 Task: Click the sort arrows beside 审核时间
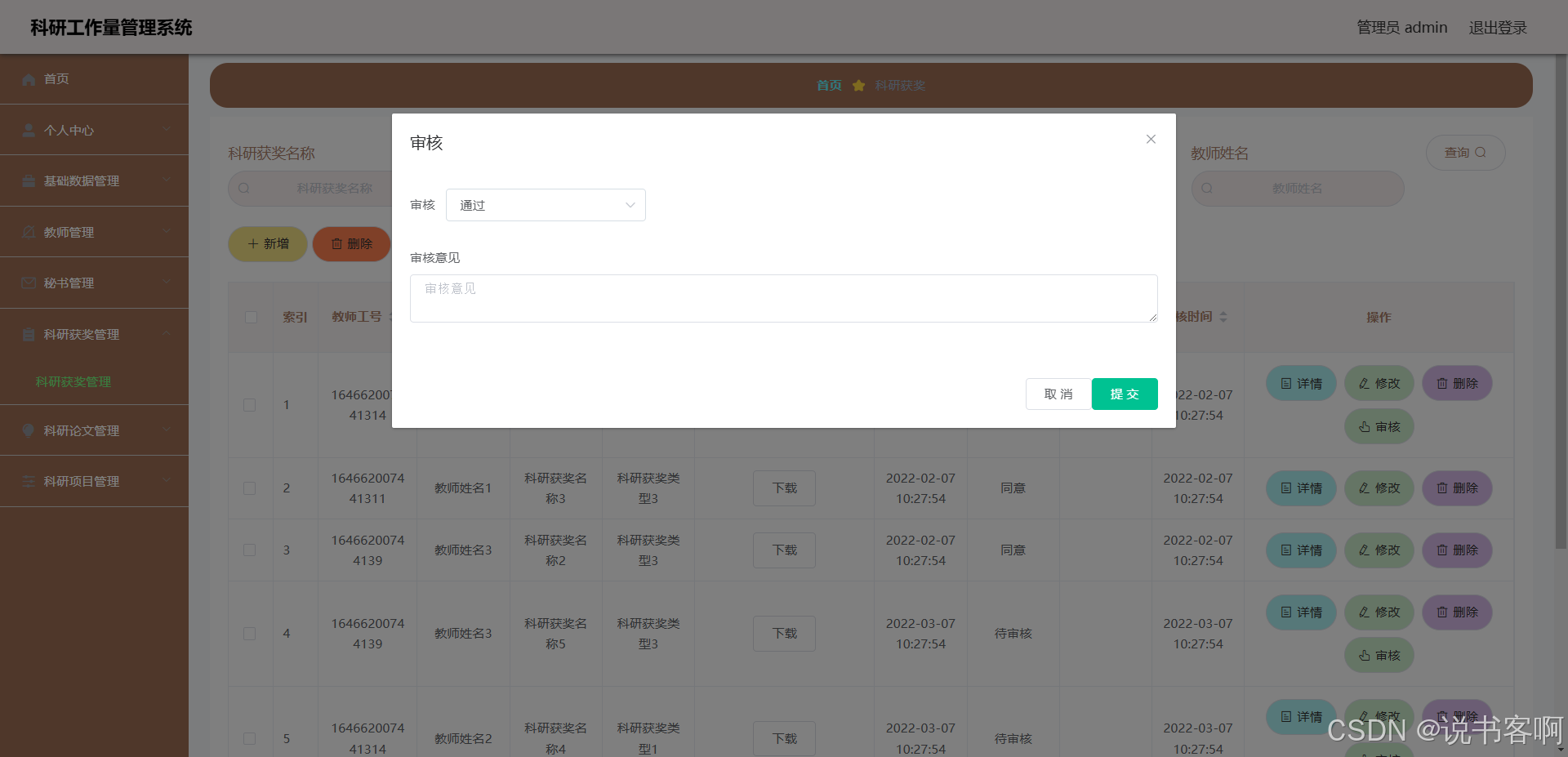click(x=1223, y=317)
